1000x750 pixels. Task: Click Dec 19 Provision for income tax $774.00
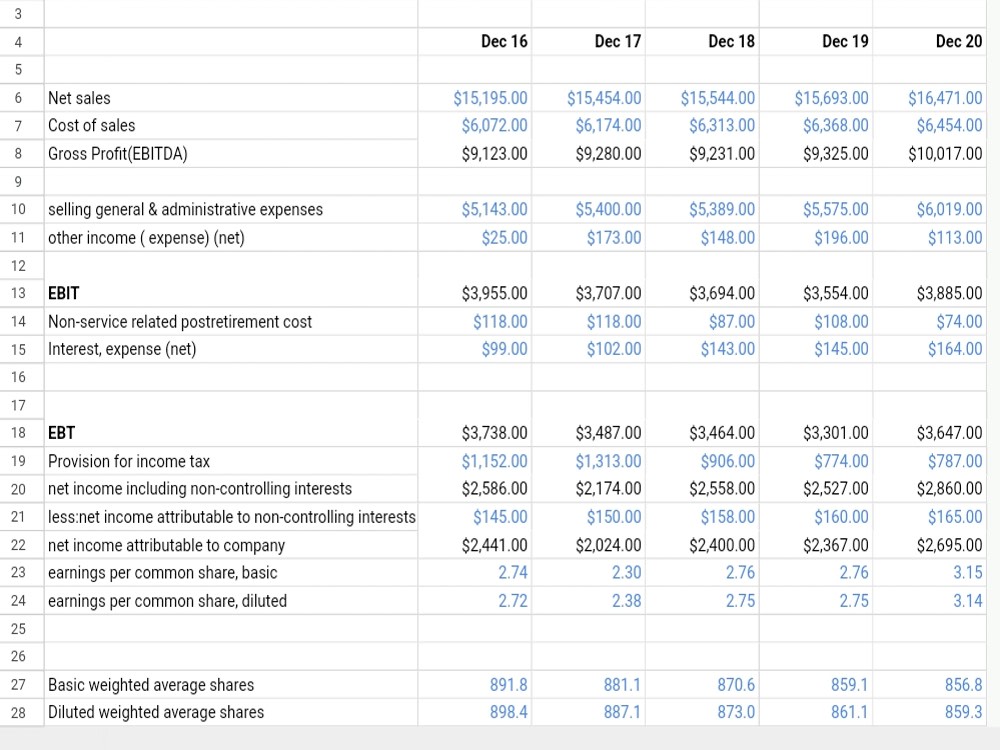click(x=816, y=460)
